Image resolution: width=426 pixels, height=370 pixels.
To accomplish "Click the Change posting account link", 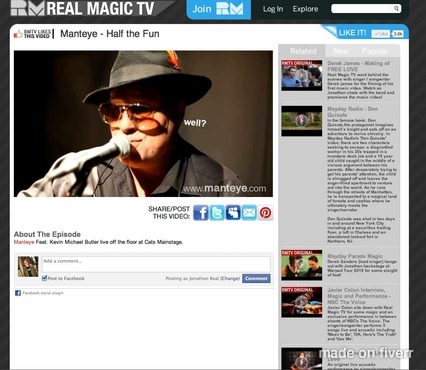I will [x=230, y=278].
